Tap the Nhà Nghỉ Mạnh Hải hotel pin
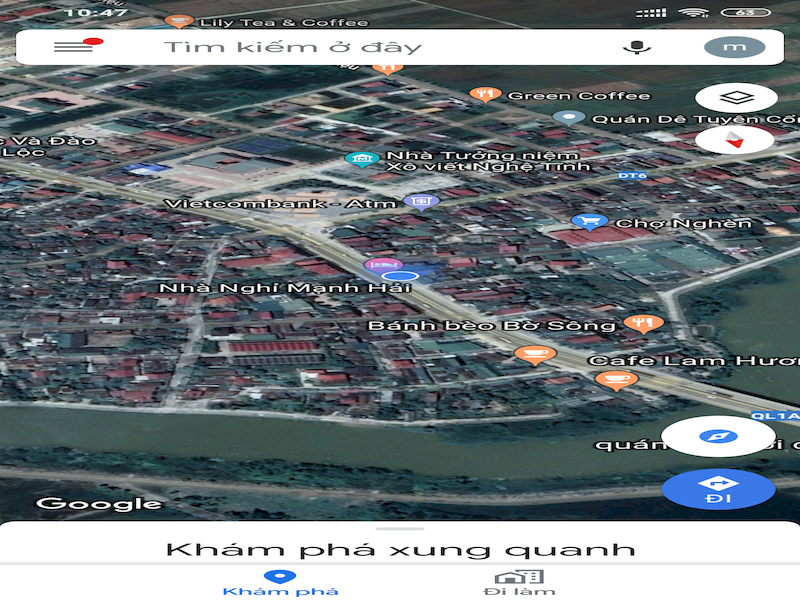 pyautogui.click(x=379, y=265)
